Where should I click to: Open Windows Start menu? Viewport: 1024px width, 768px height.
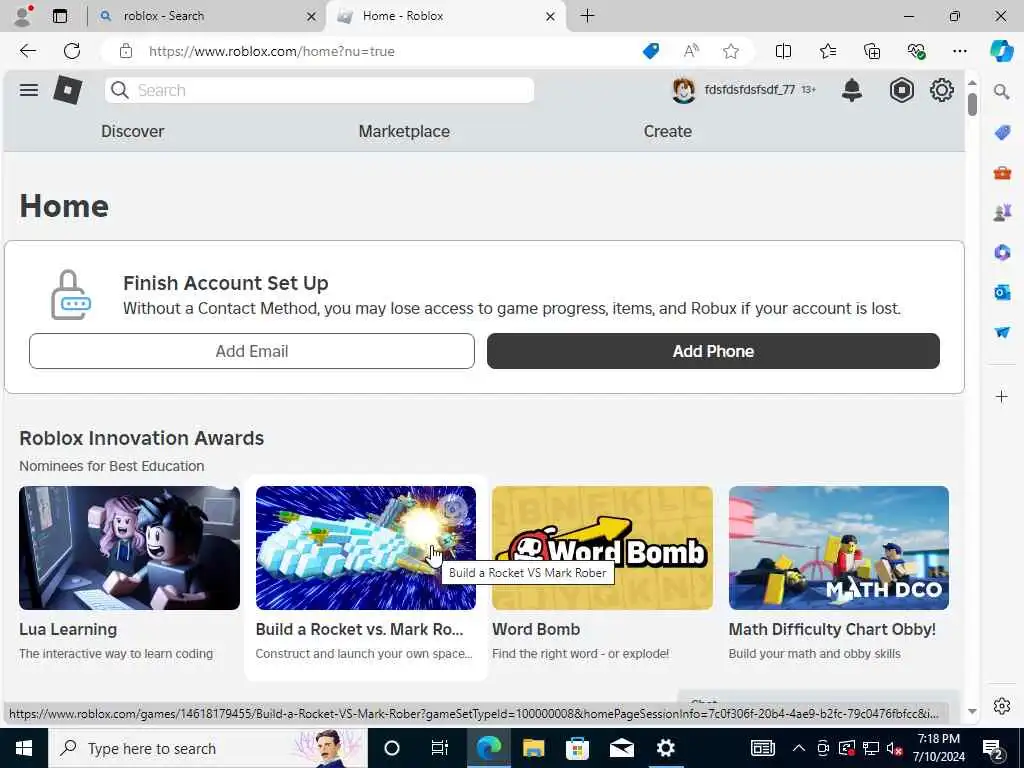[24, 748]
